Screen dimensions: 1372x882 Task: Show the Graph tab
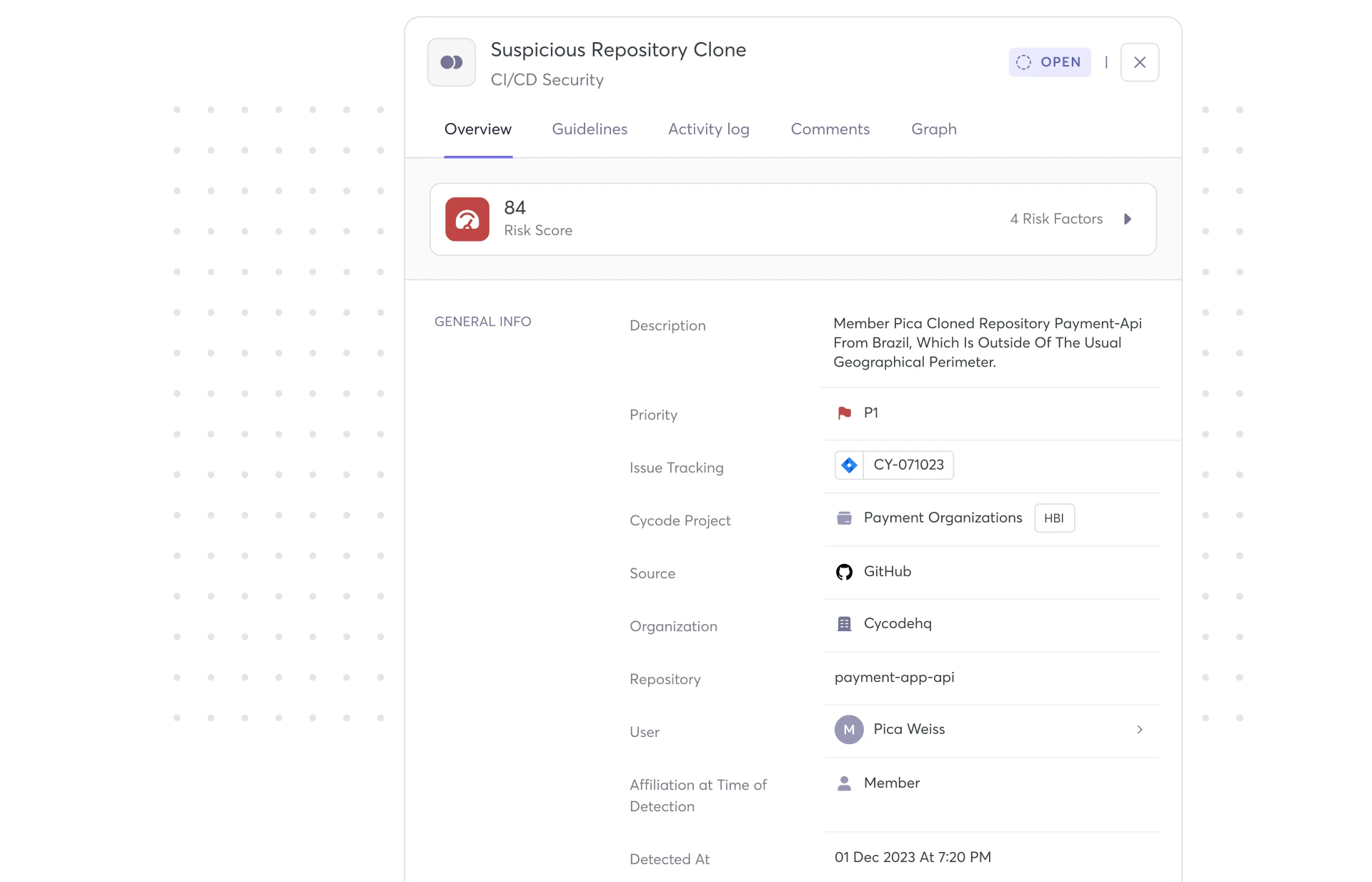click(933, 129)
